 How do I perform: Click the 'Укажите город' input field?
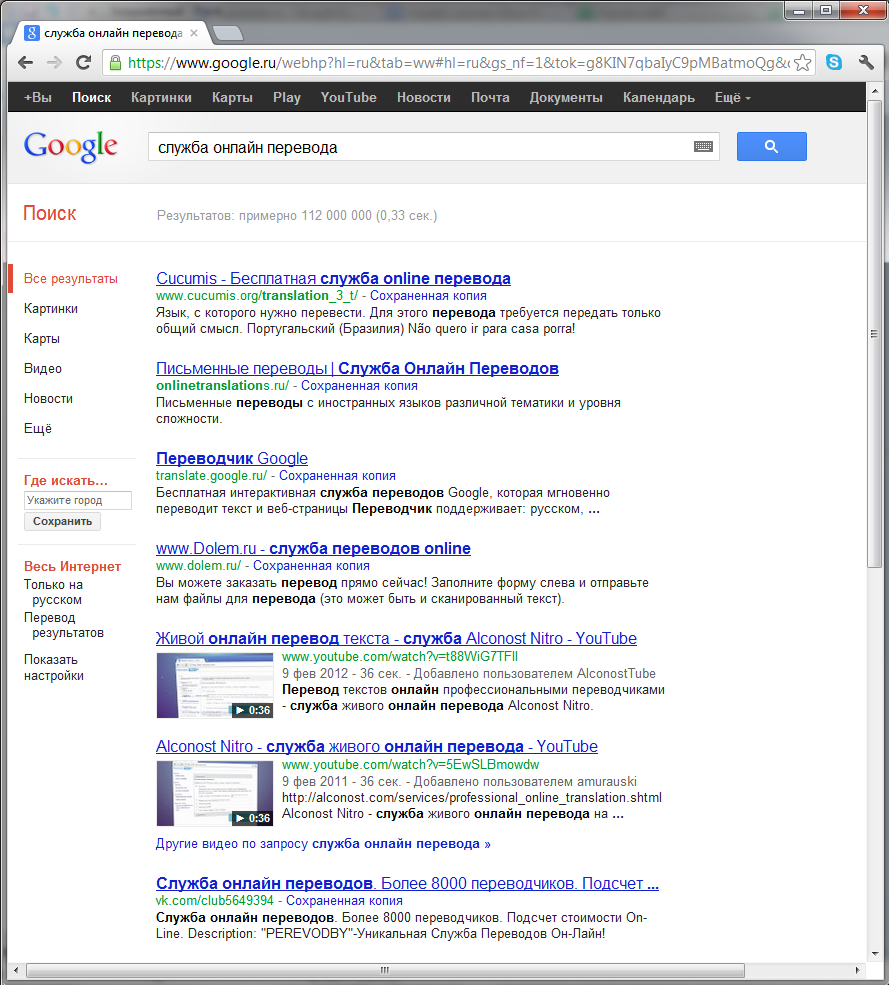[x=78, y=500]
